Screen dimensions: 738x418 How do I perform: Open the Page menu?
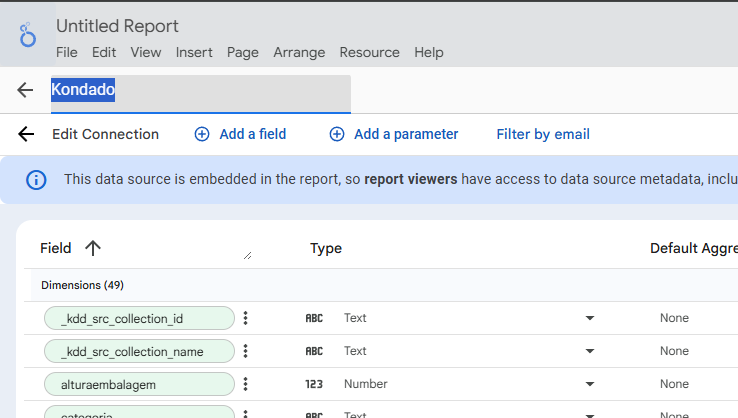(x=243, y=52)
